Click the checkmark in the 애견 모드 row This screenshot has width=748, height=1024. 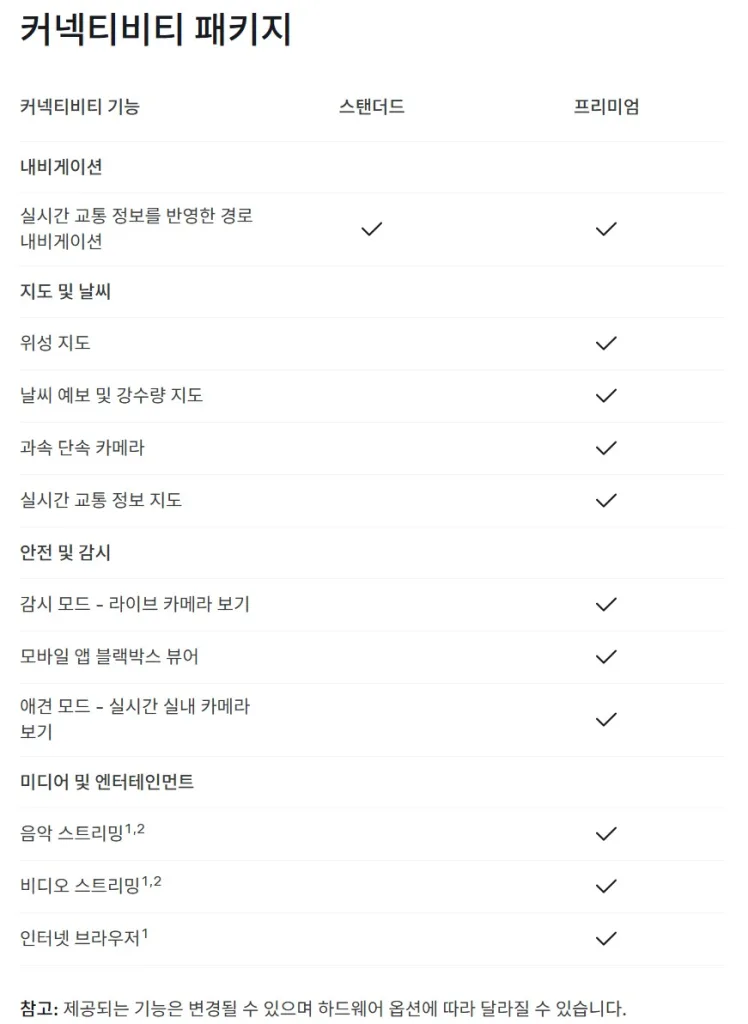pyautogui.click(x=606, y=719)
